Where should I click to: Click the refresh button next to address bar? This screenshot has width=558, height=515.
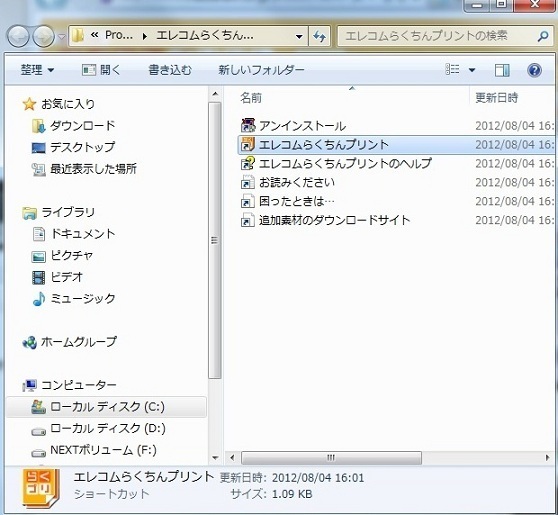(x=320, y=36)
